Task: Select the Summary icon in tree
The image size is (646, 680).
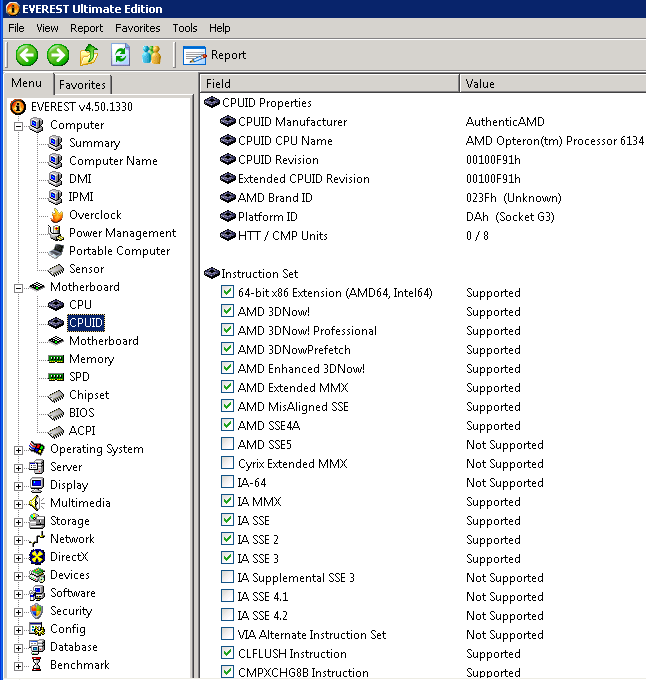Action: point(55,143)
